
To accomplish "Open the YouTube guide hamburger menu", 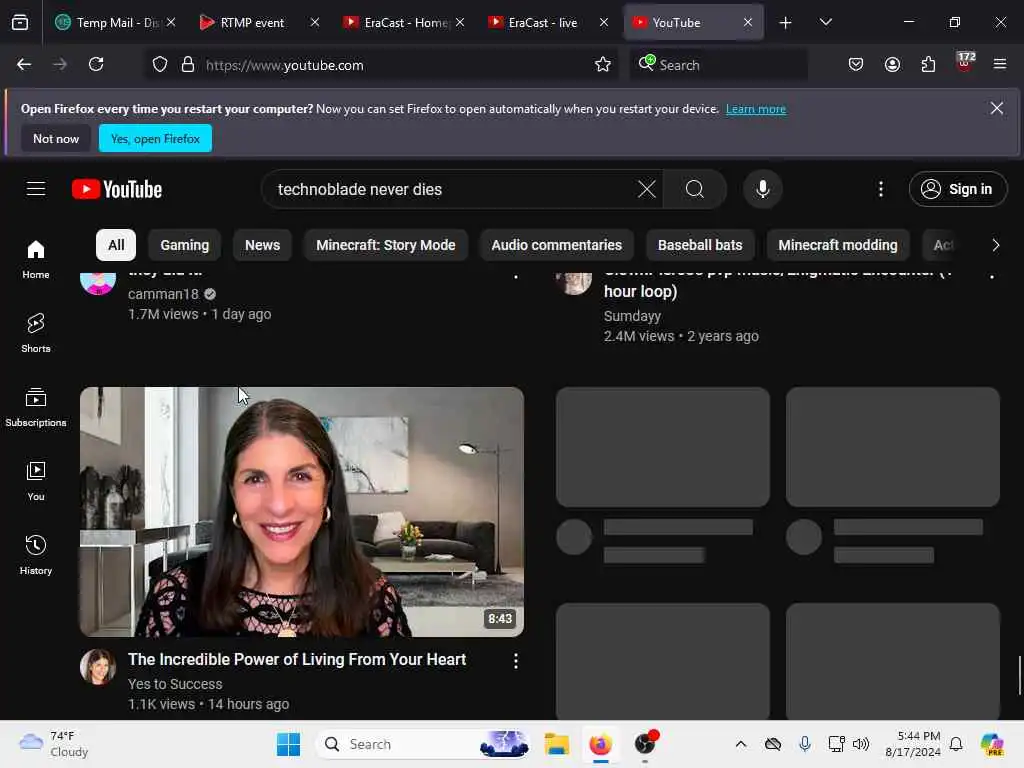I will (x=36, y=189).
